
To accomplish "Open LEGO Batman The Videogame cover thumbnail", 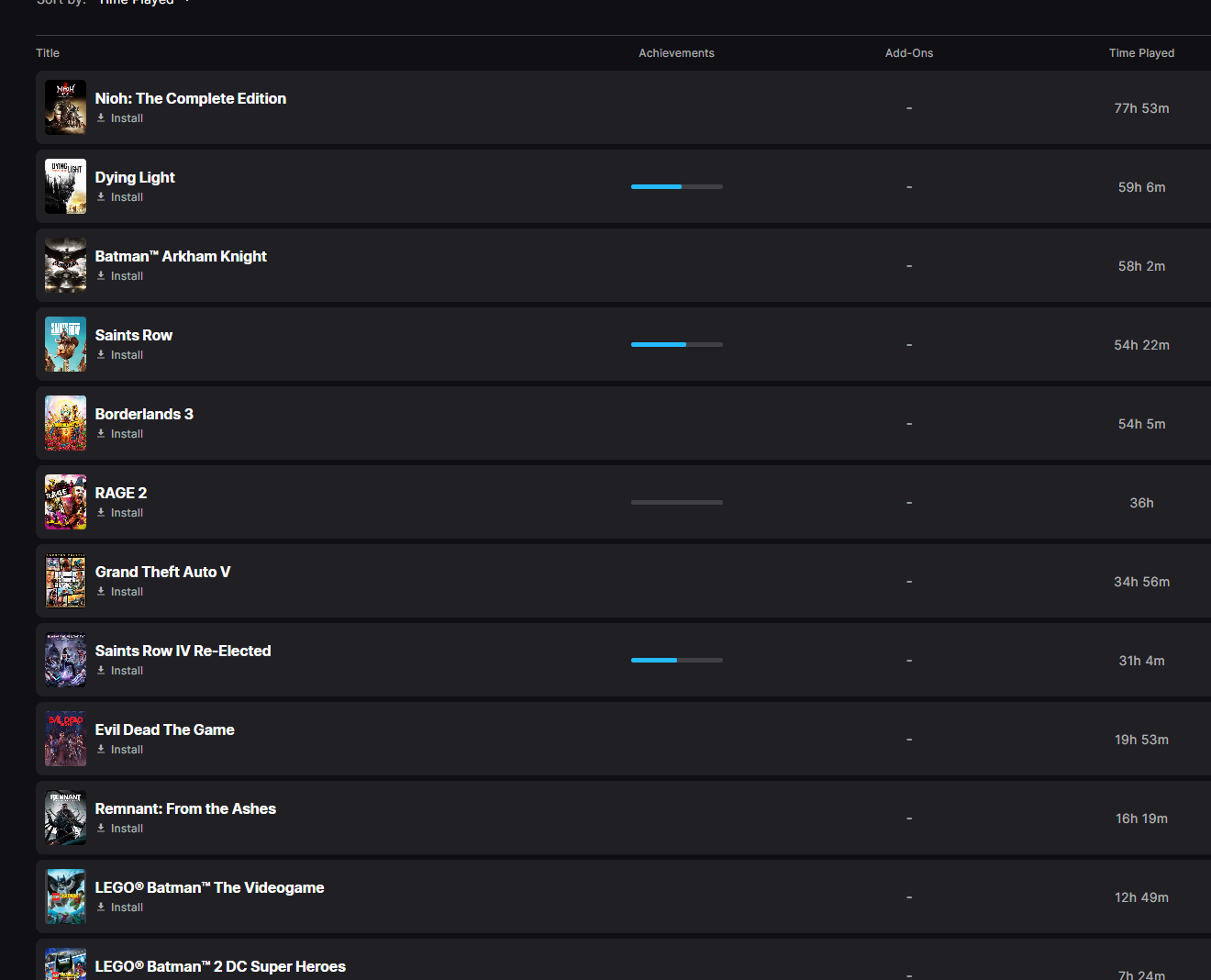I will point(65,896).
